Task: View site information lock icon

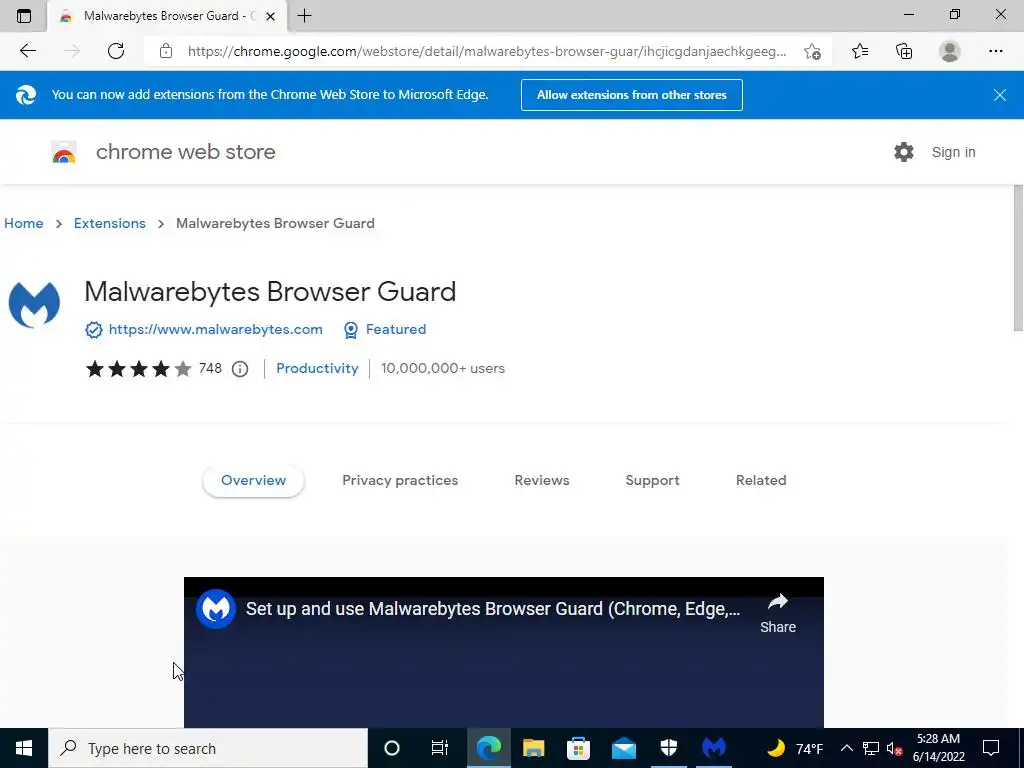Action: click(x=166, y=51)
